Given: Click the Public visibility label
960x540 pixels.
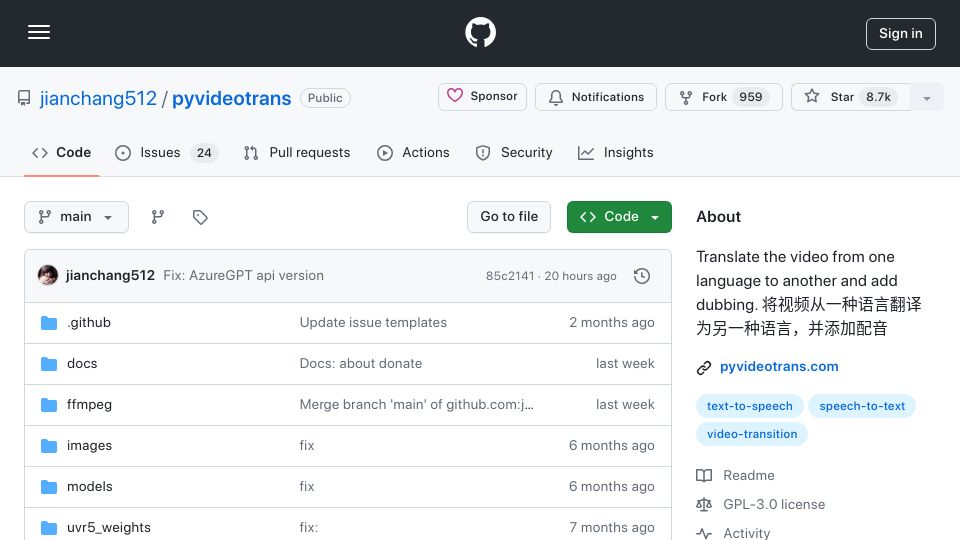Looking at the screenshot, I should point(325,98).
